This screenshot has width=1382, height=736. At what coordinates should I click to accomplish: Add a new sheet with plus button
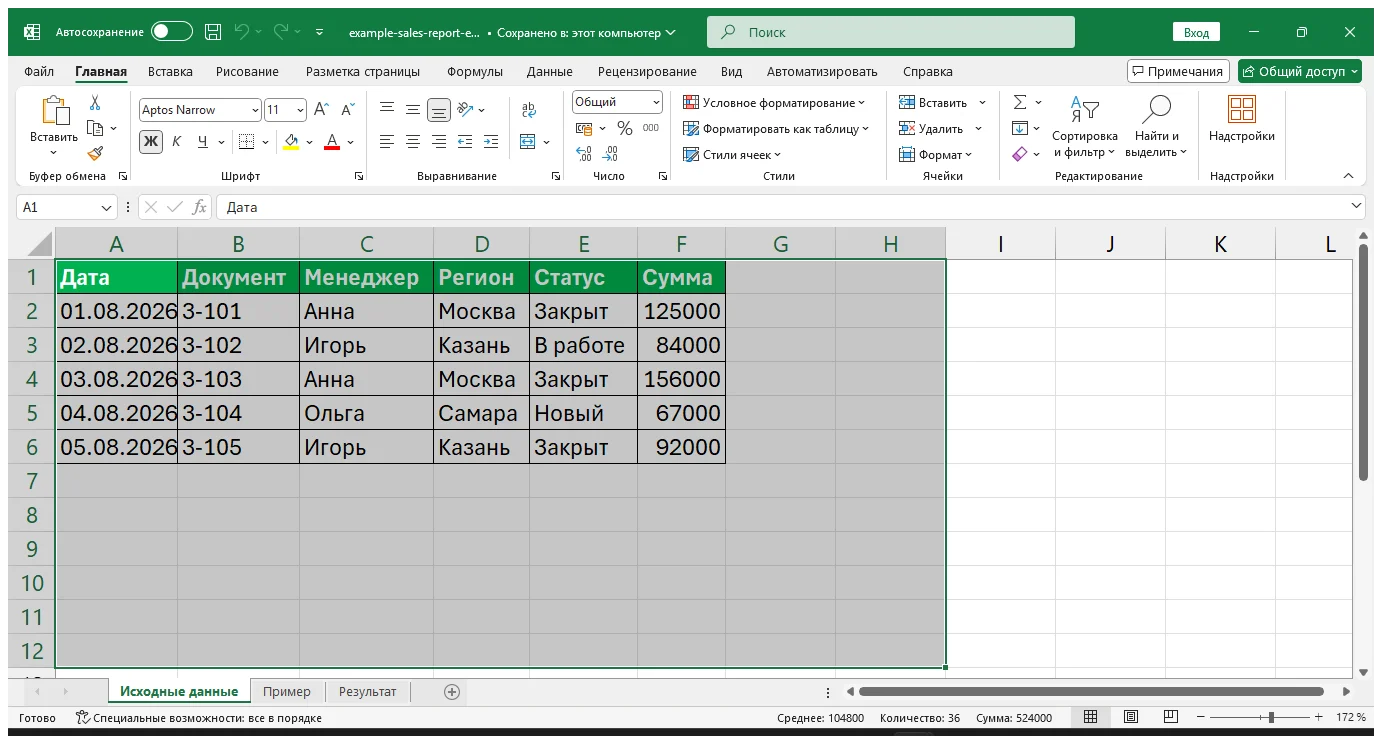(x=452, y=692)
